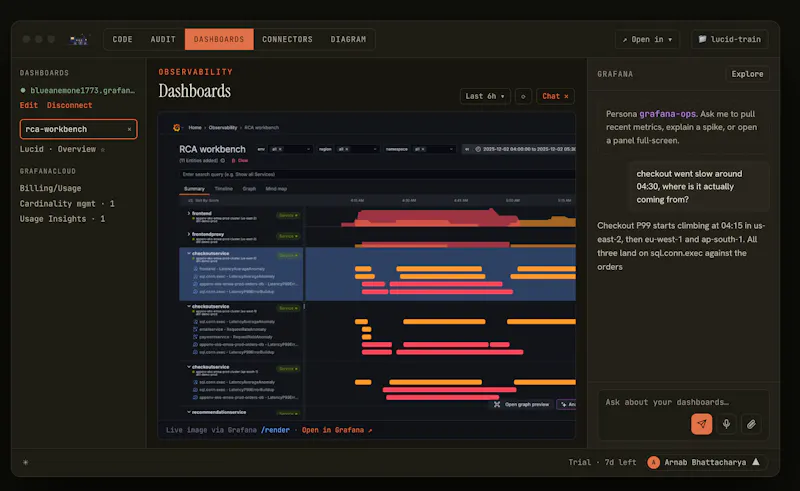Switch to the CODE tab
The height and width of the screenshot is (491, 800).
(x=122, y=39)
